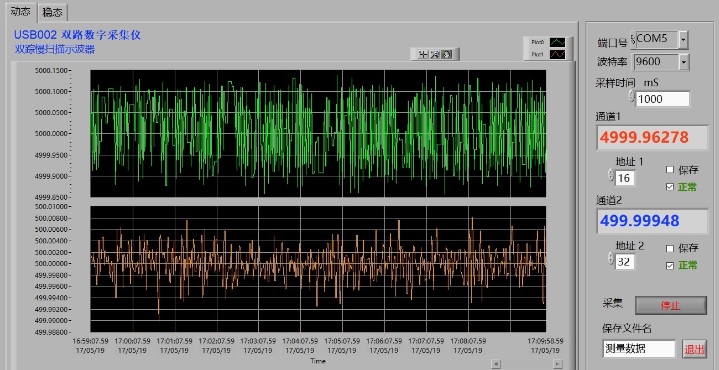
Task: Click the 退出 exit button
Action: [694, 349]
